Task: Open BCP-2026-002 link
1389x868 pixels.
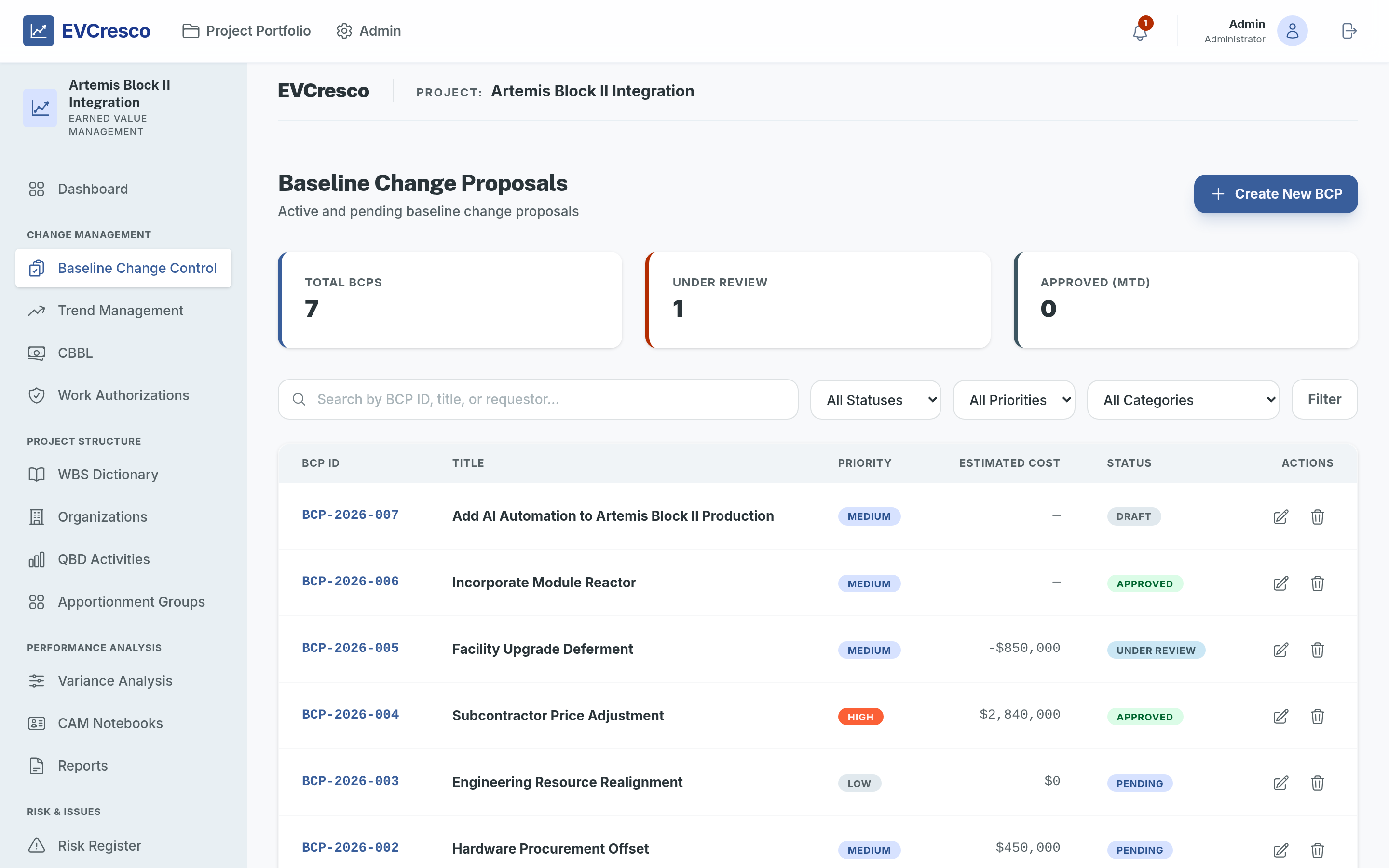Action: (x=350, y=848)
